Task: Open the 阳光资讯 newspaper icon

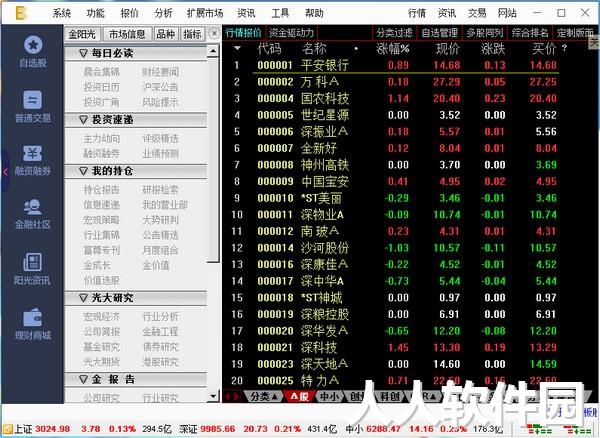Action: point(33,262)
